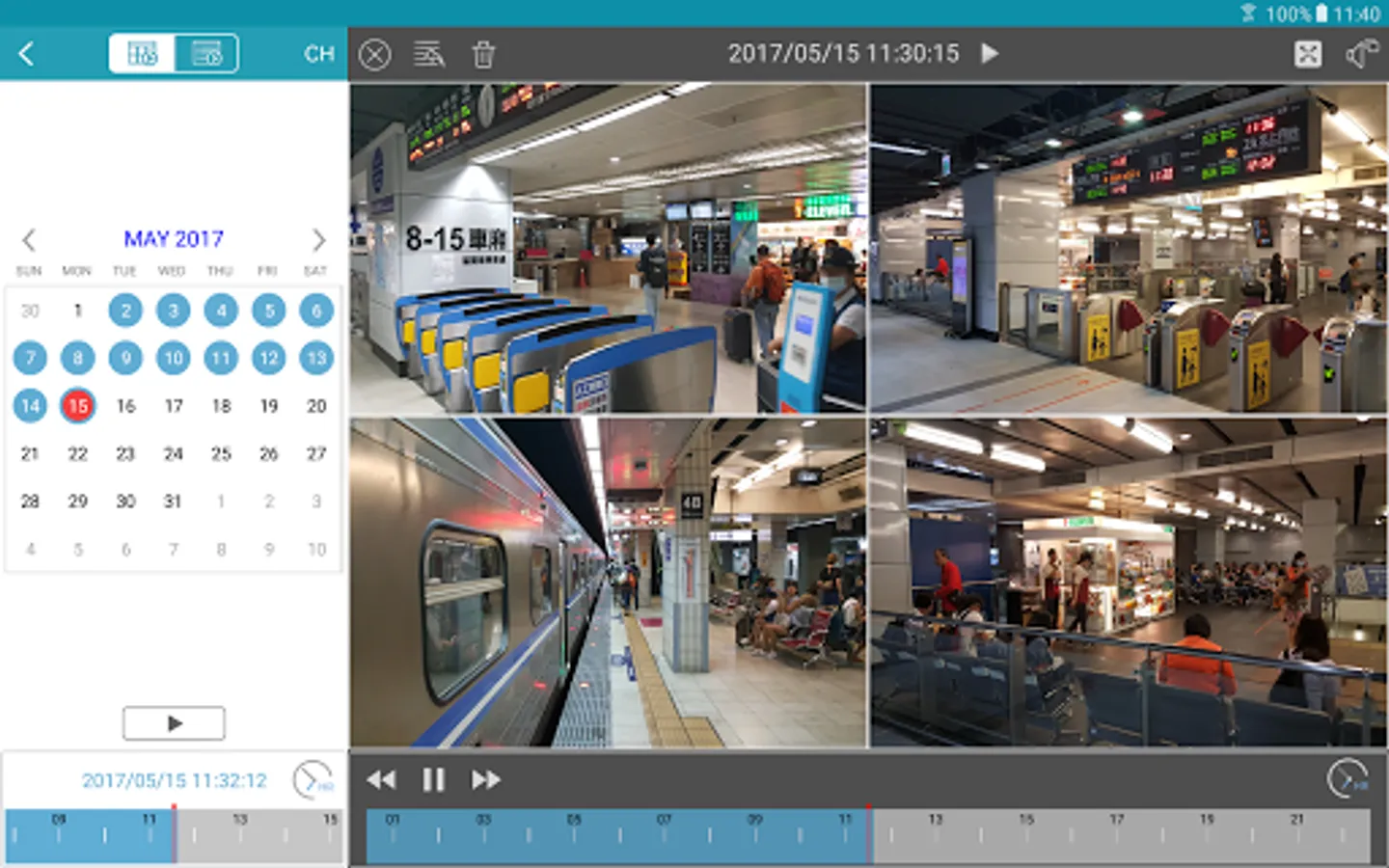This screenshot has height=868, width=1389.
Task: Go to next month in calendar
Action: tap(318, 239)
